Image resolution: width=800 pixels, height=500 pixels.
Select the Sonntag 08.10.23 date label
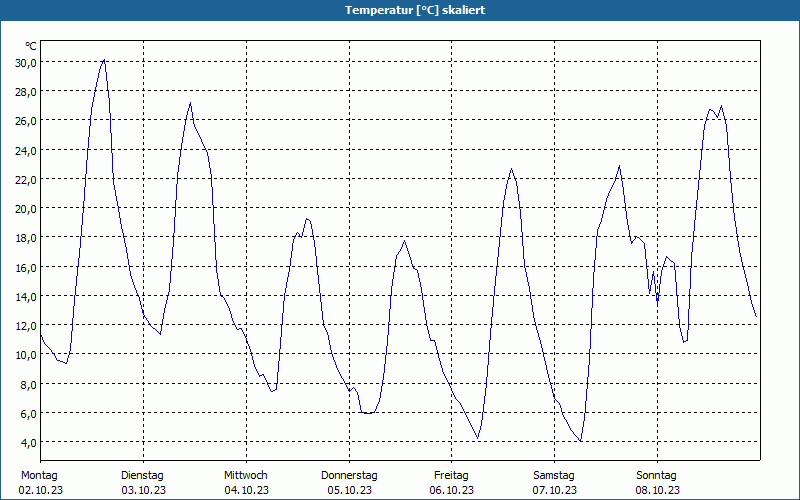point(657,483)
